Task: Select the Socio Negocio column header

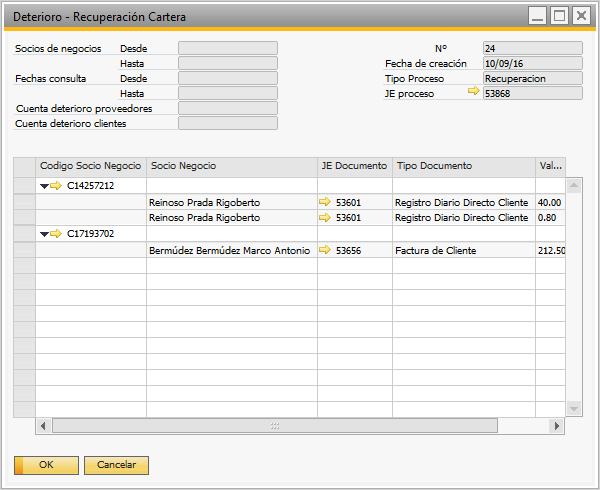Action: pos(231,166)
